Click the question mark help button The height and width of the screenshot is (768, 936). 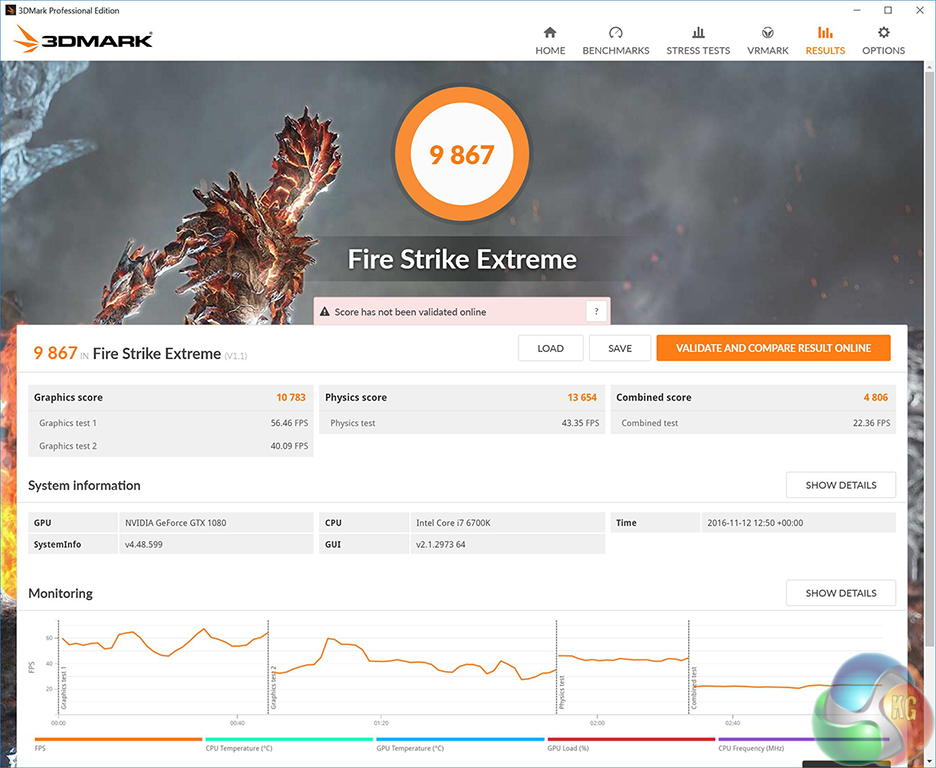click(596, 311)
